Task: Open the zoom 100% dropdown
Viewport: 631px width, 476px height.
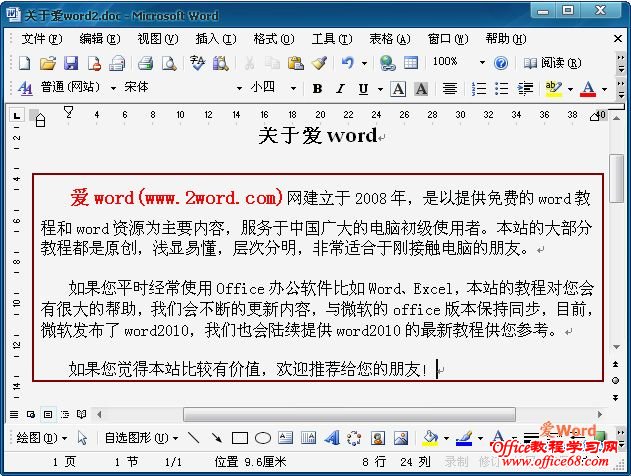Action: [482, 63]
